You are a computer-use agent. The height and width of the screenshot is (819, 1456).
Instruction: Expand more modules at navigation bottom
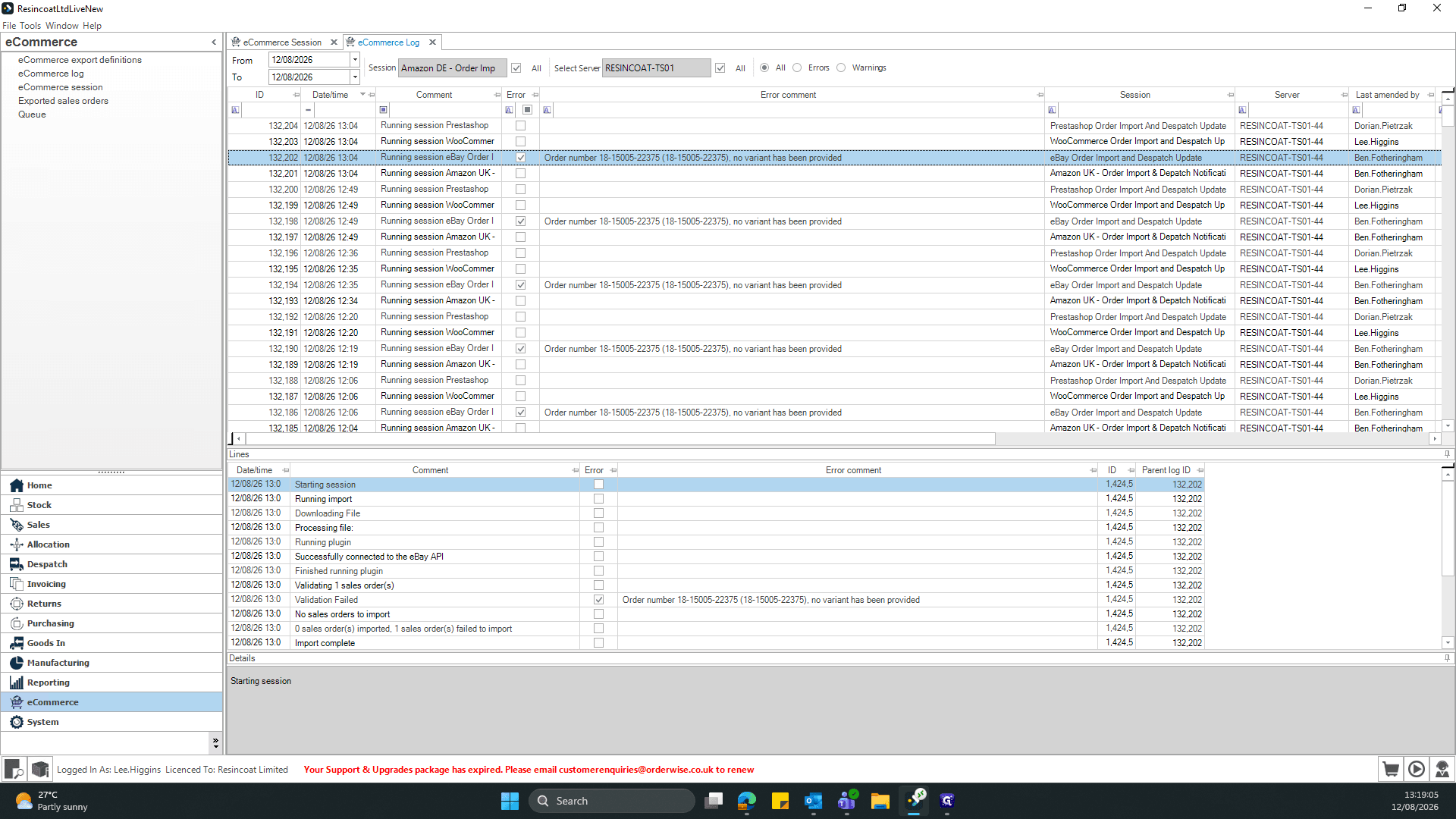(x=215, y=742)
